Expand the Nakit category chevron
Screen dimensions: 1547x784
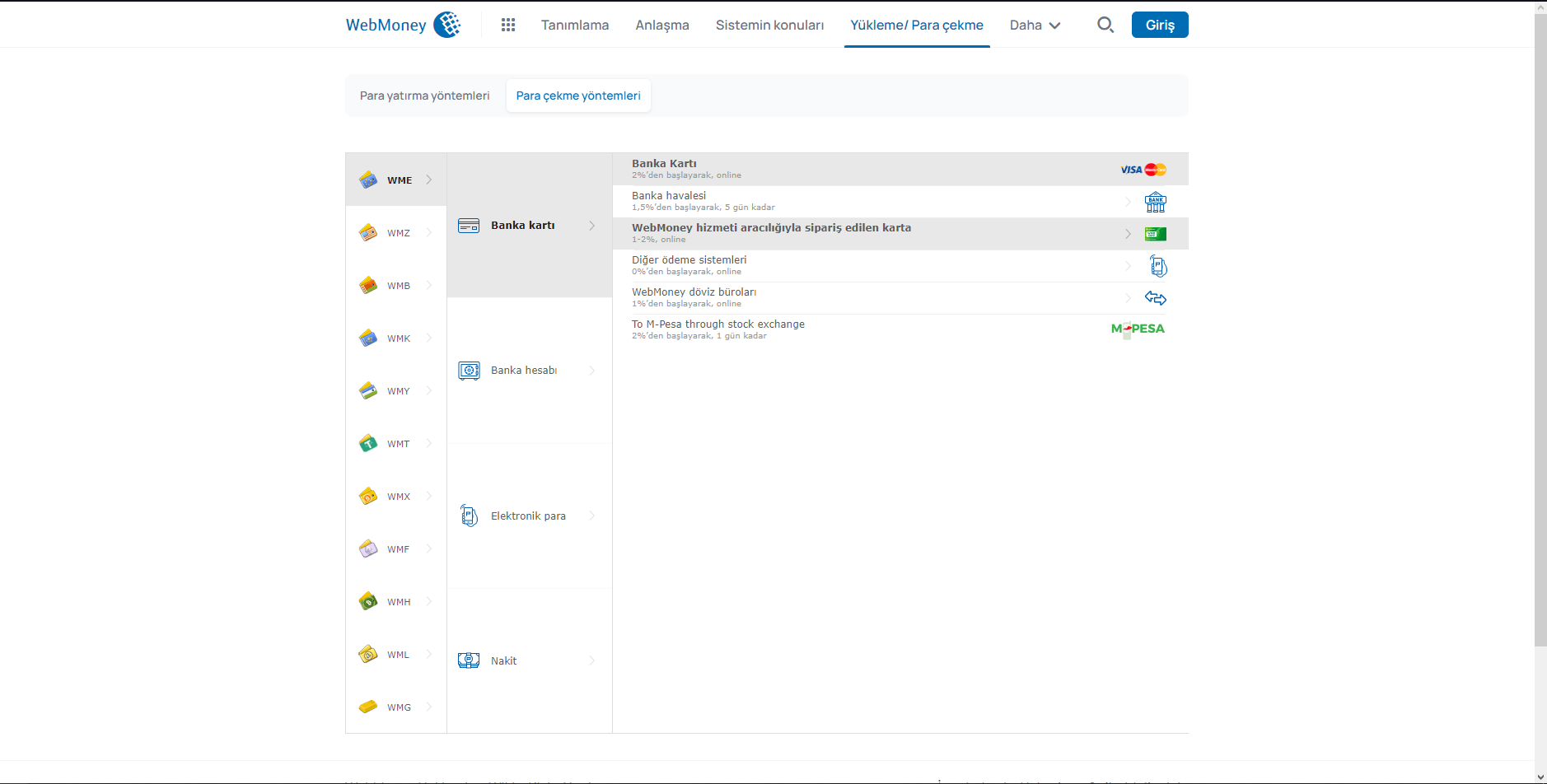(592, 660)
